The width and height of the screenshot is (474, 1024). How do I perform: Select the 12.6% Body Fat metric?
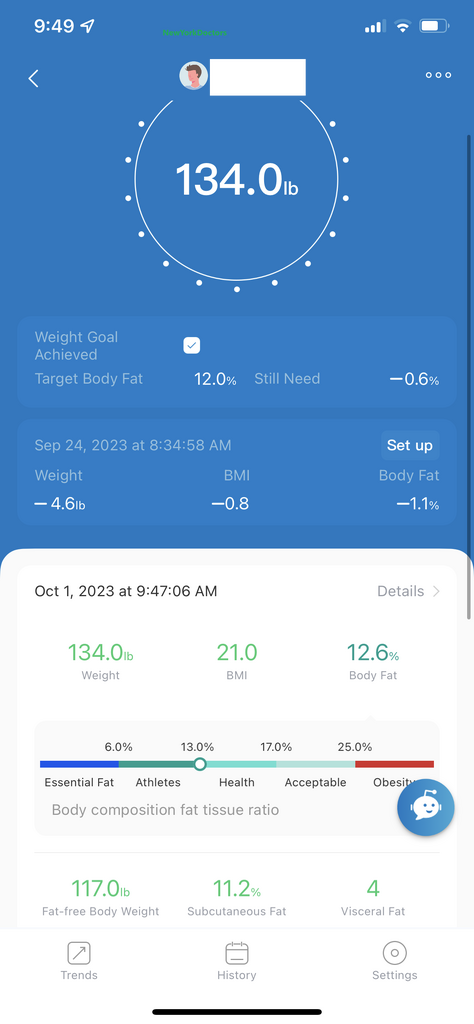(x=373, y=661)
